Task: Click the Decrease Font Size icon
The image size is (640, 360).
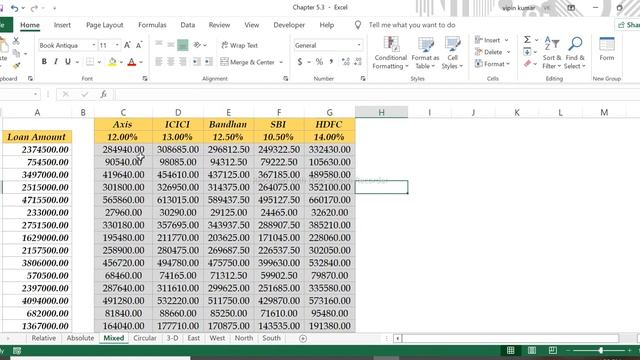Action: click(x=139, y=45)
